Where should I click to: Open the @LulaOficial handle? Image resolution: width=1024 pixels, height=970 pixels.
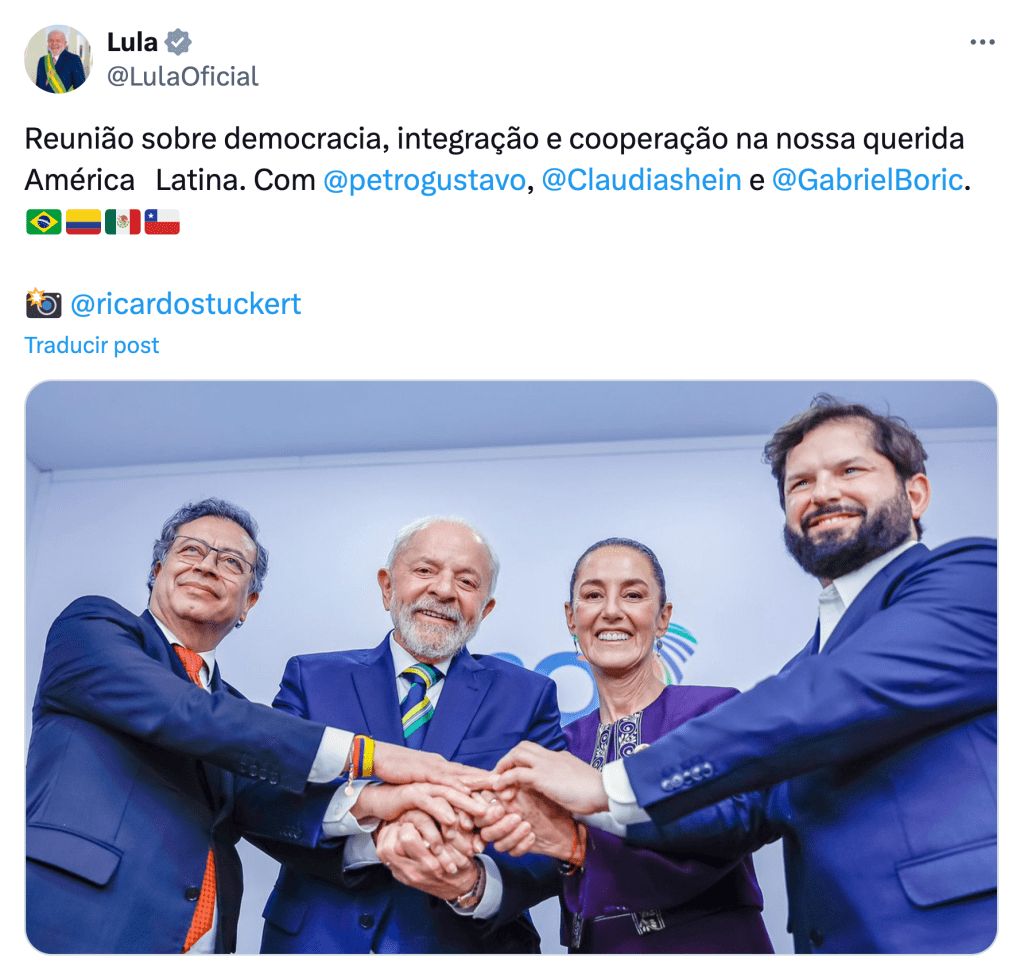(183, 76)
